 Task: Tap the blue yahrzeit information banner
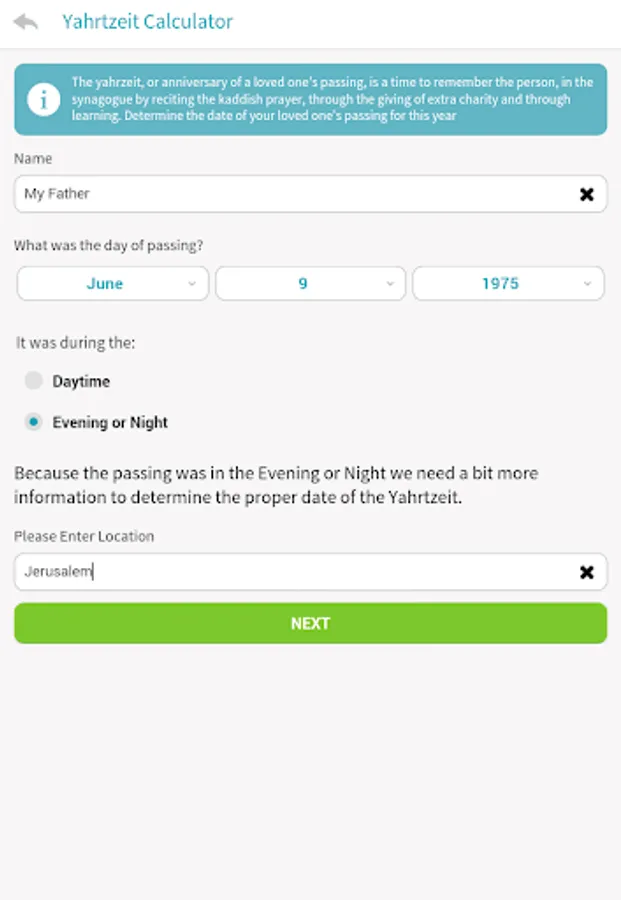tap(310, 99)
